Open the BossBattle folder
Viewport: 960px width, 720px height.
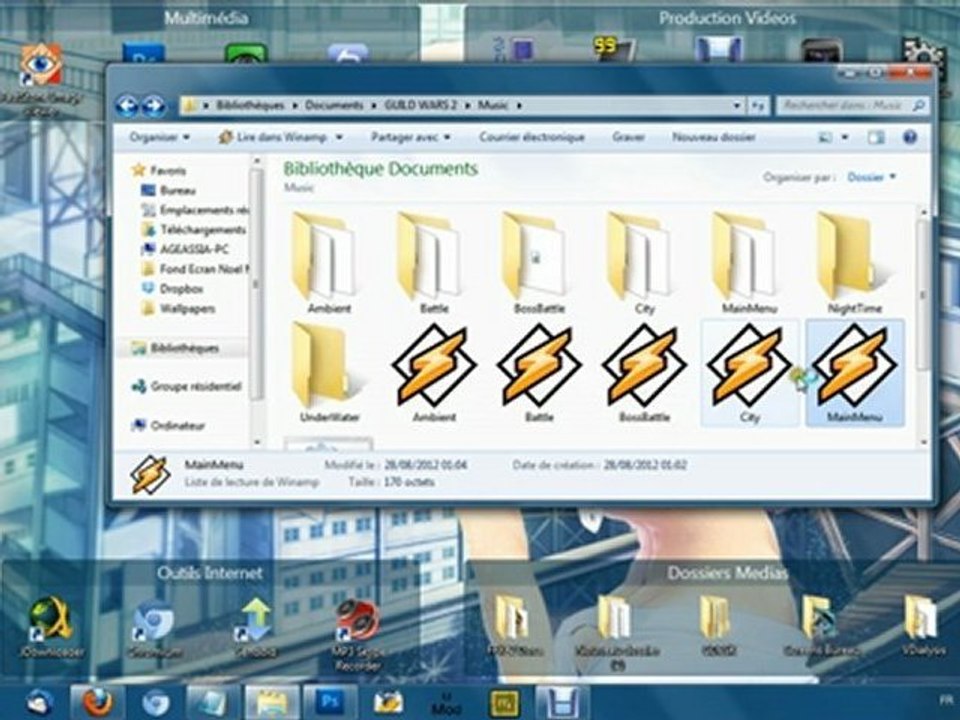coord(539,257)
